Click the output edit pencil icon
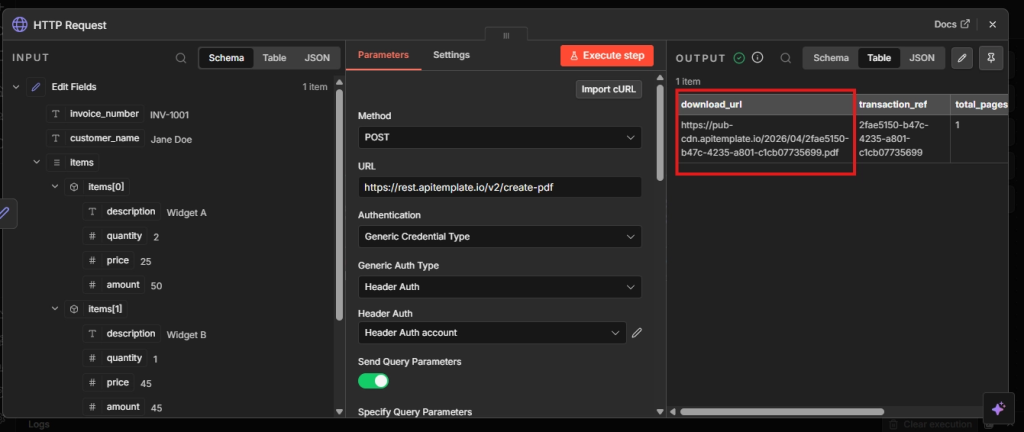Viewport: 1024px width, 432px height. tap(961, 58)
